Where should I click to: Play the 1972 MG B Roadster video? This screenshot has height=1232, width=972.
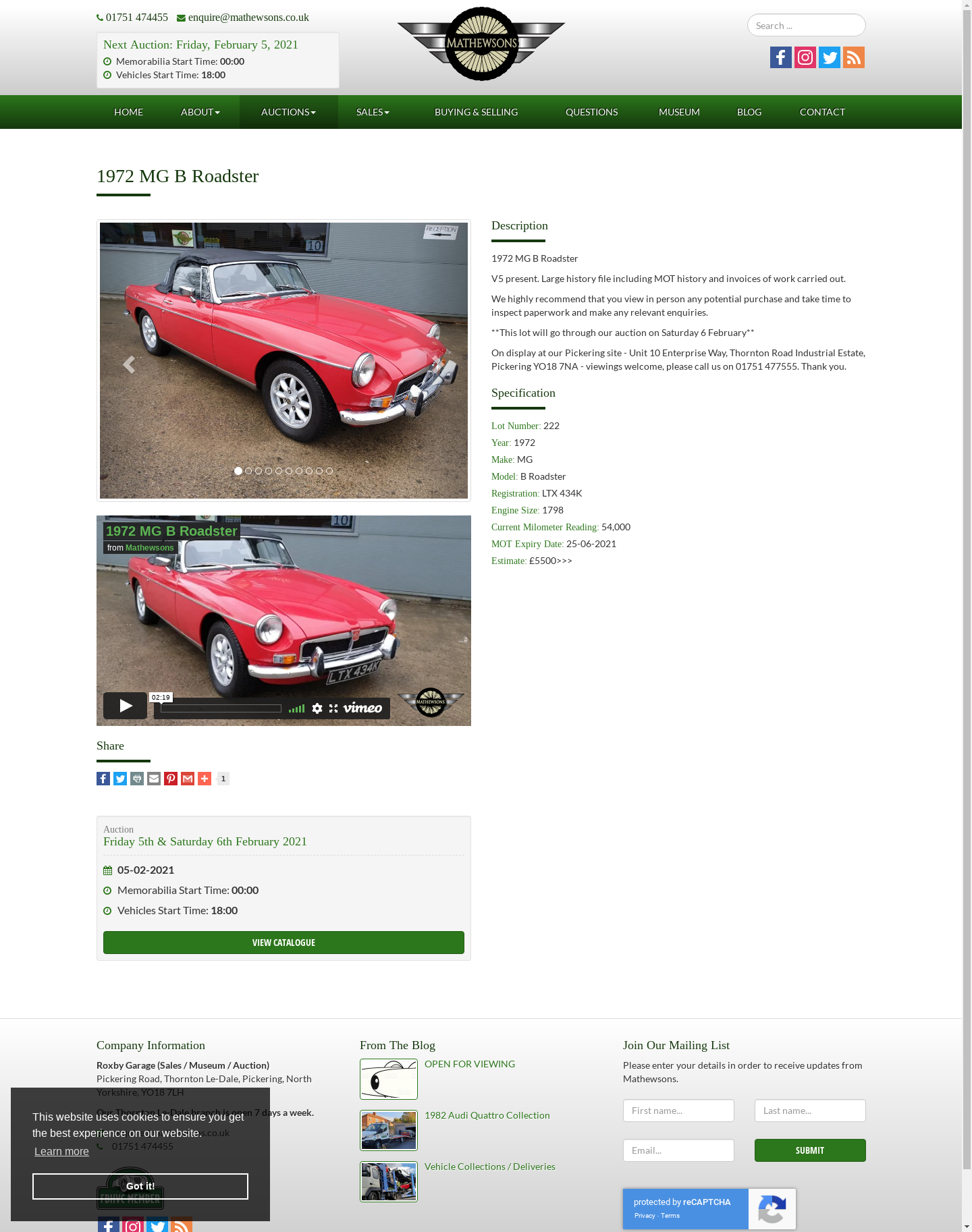pos(125,706)
